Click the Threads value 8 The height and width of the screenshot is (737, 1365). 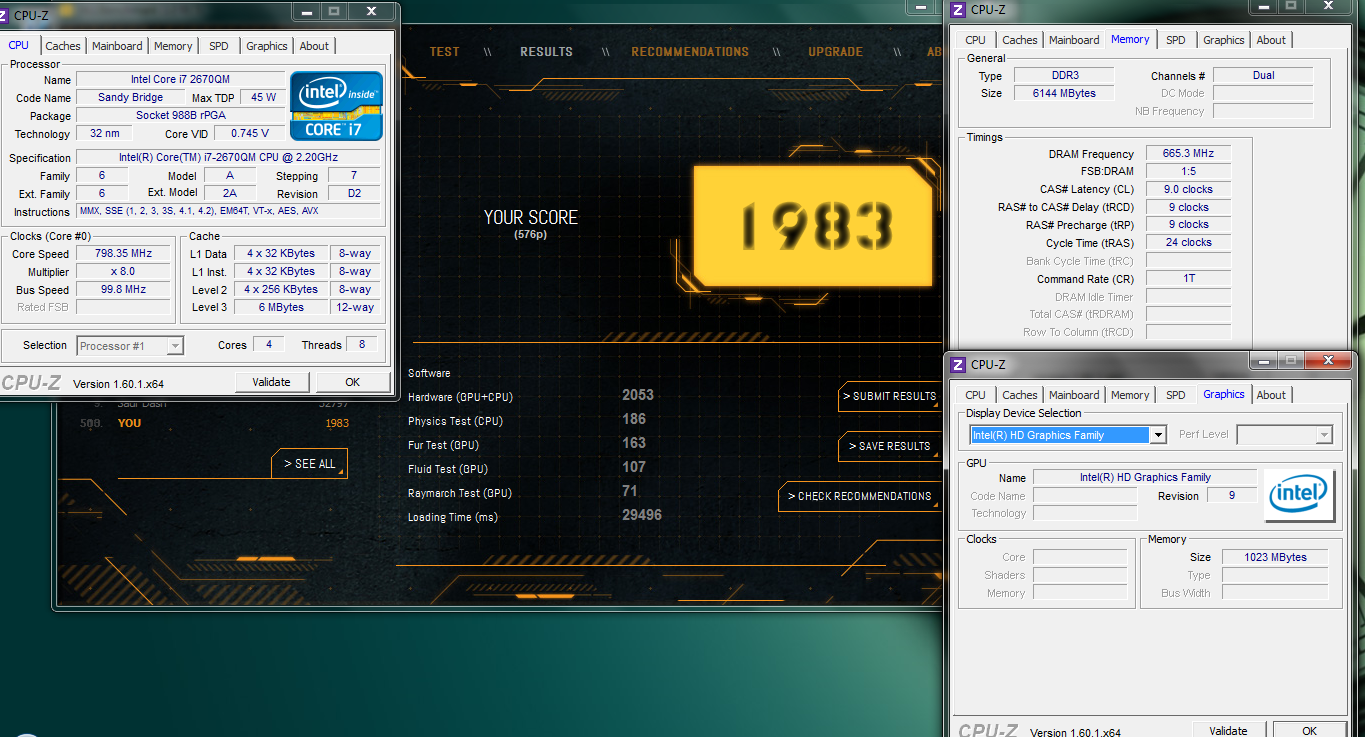tap(362, 345)
